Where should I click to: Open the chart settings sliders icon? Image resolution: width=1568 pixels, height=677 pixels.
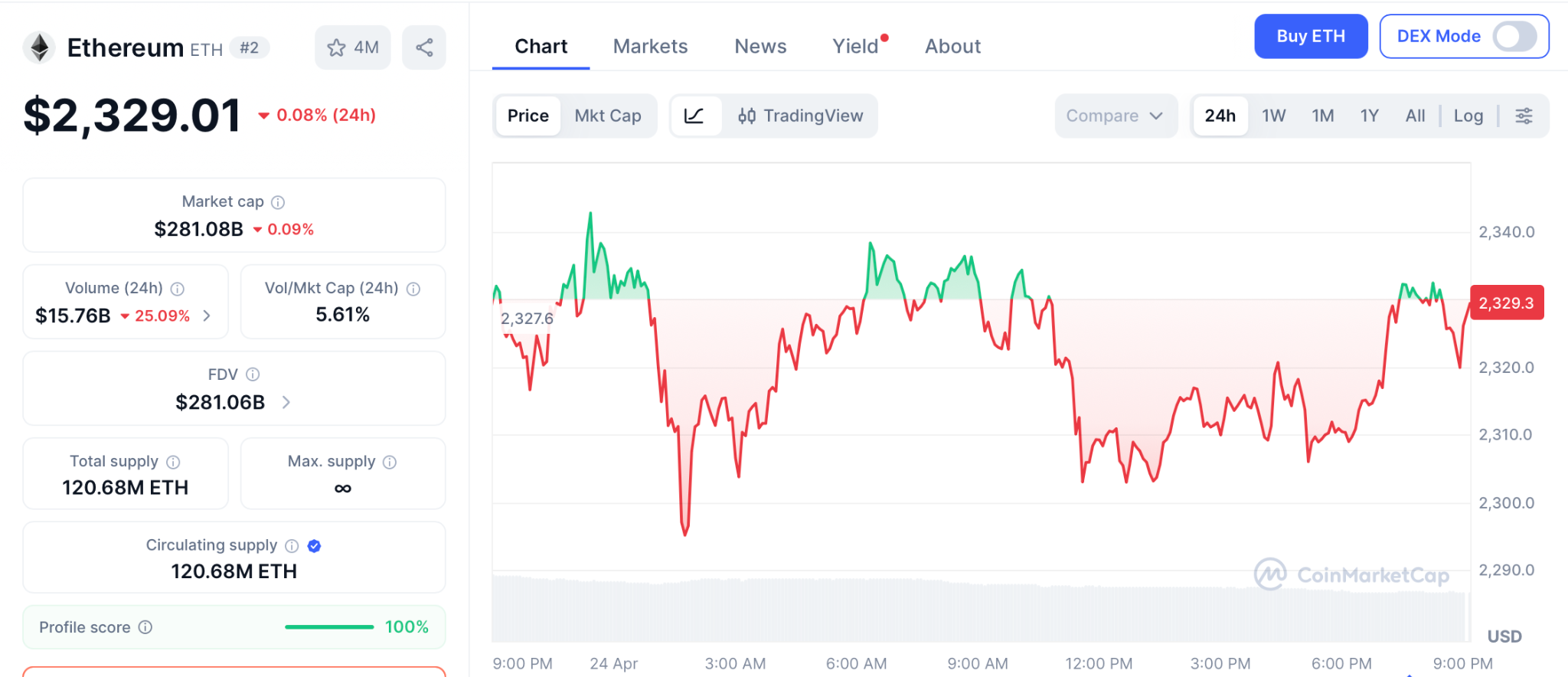(1524, 116)
